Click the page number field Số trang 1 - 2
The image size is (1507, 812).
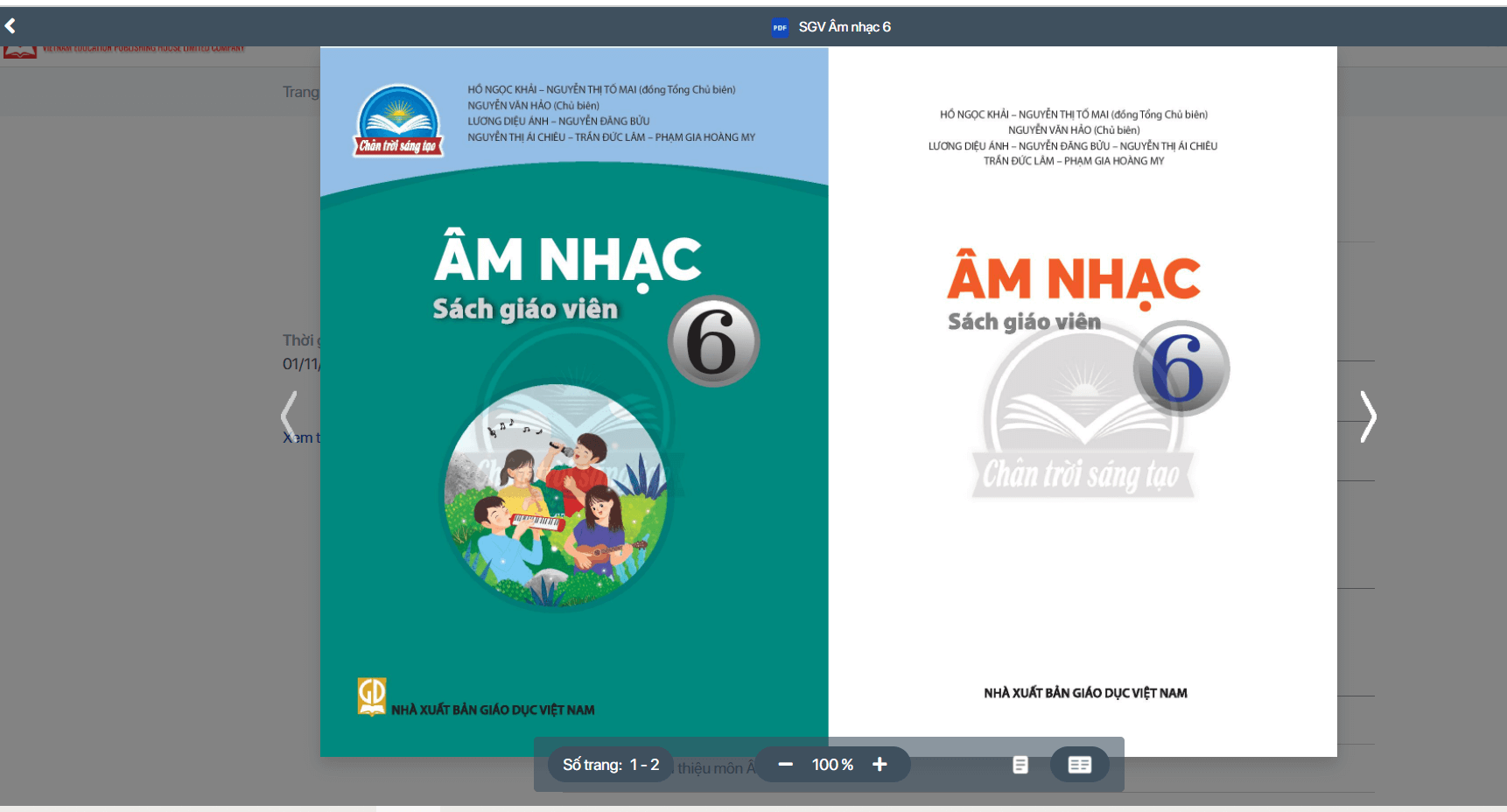[611, 765]
